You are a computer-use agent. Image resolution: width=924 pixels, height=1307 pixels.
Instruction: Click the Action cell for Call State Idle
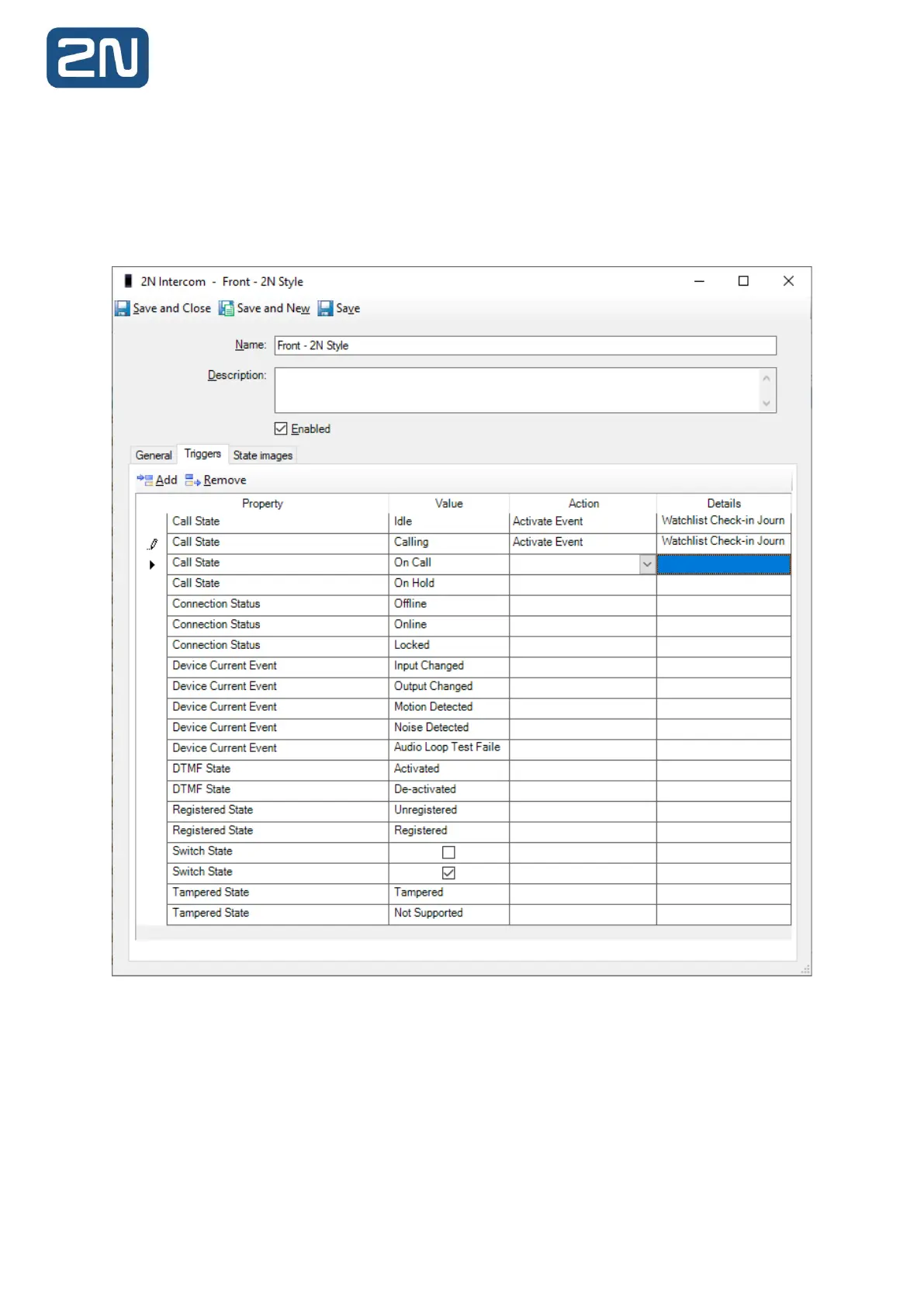[582, 522]
